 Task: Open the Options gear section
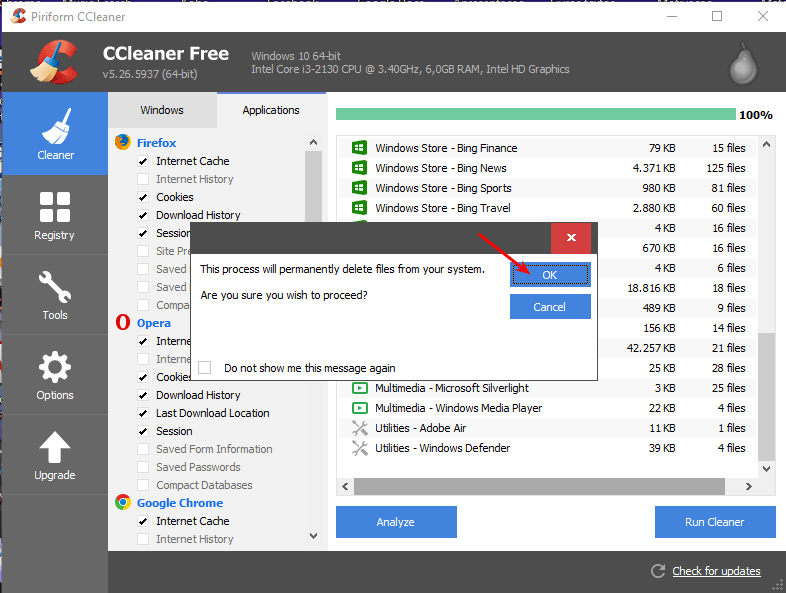(55, 375)
